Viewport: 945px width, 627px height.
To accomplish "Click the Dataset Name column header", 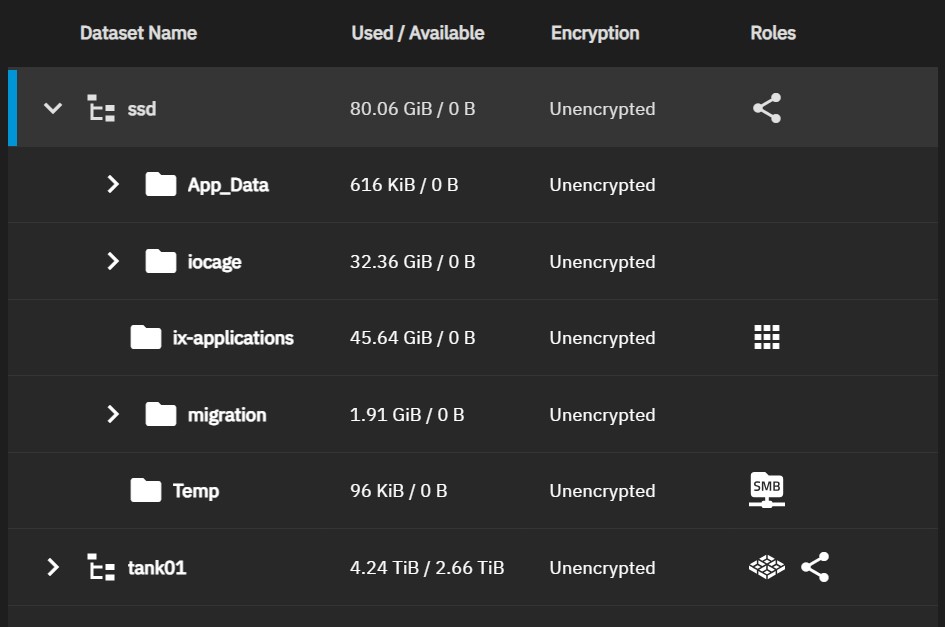I will 139,33.
